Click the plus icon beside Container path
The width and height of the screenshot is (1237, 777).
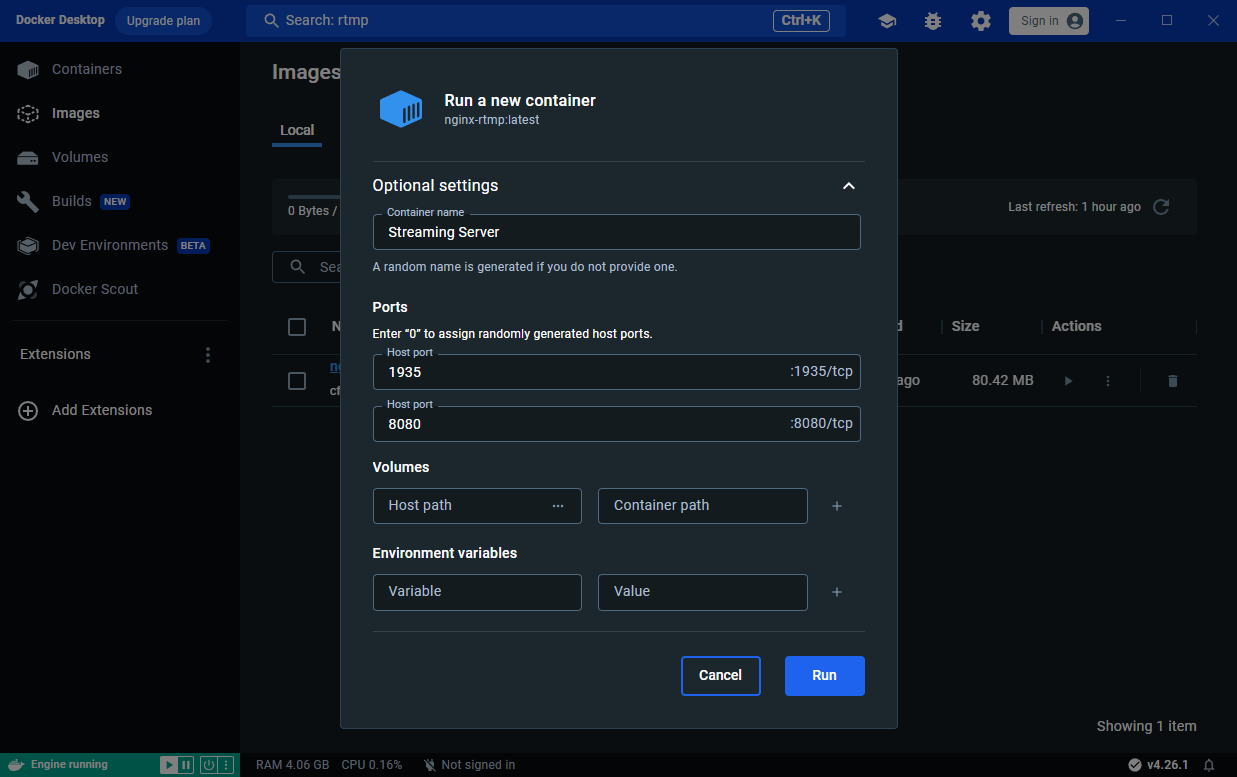(x=837, y=506)
